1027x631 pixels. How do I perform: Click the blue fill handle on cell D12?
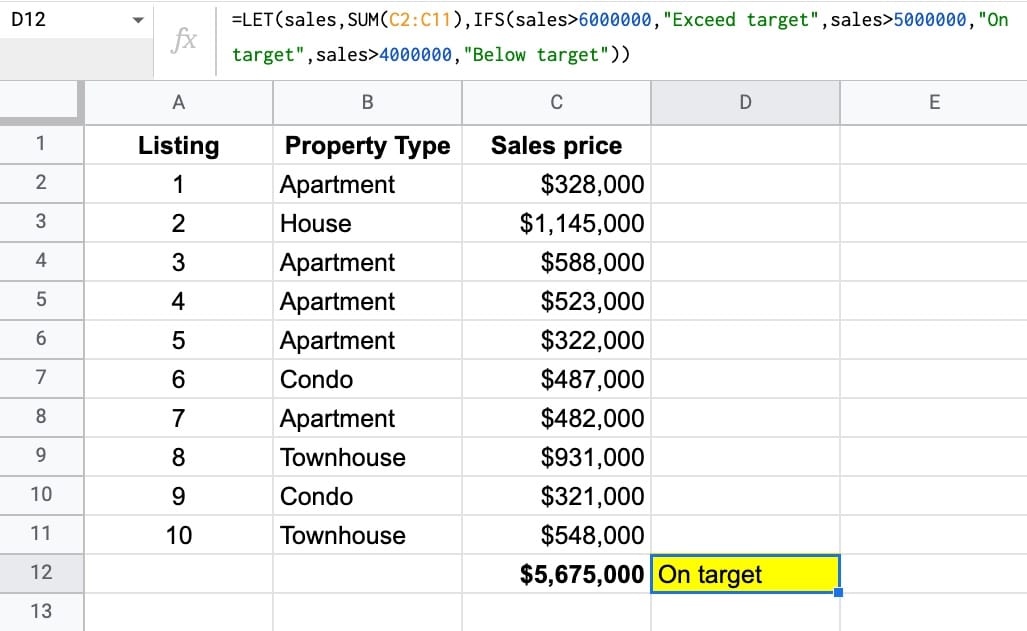click(838, 591)
